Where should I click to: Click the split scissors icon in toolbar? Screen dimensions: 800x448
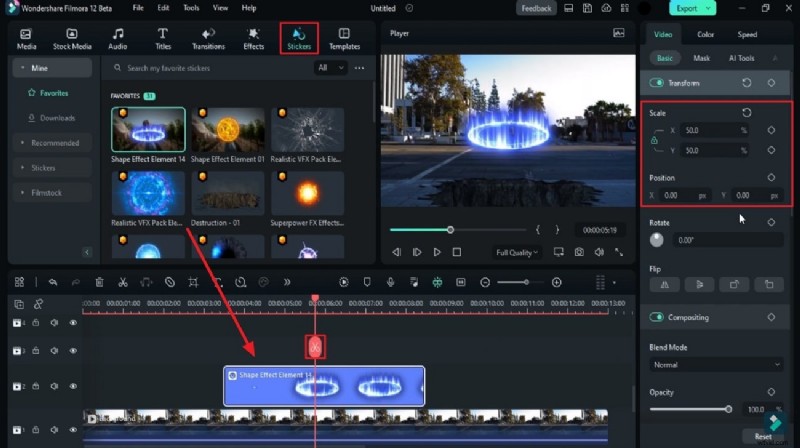coord(123,282)
